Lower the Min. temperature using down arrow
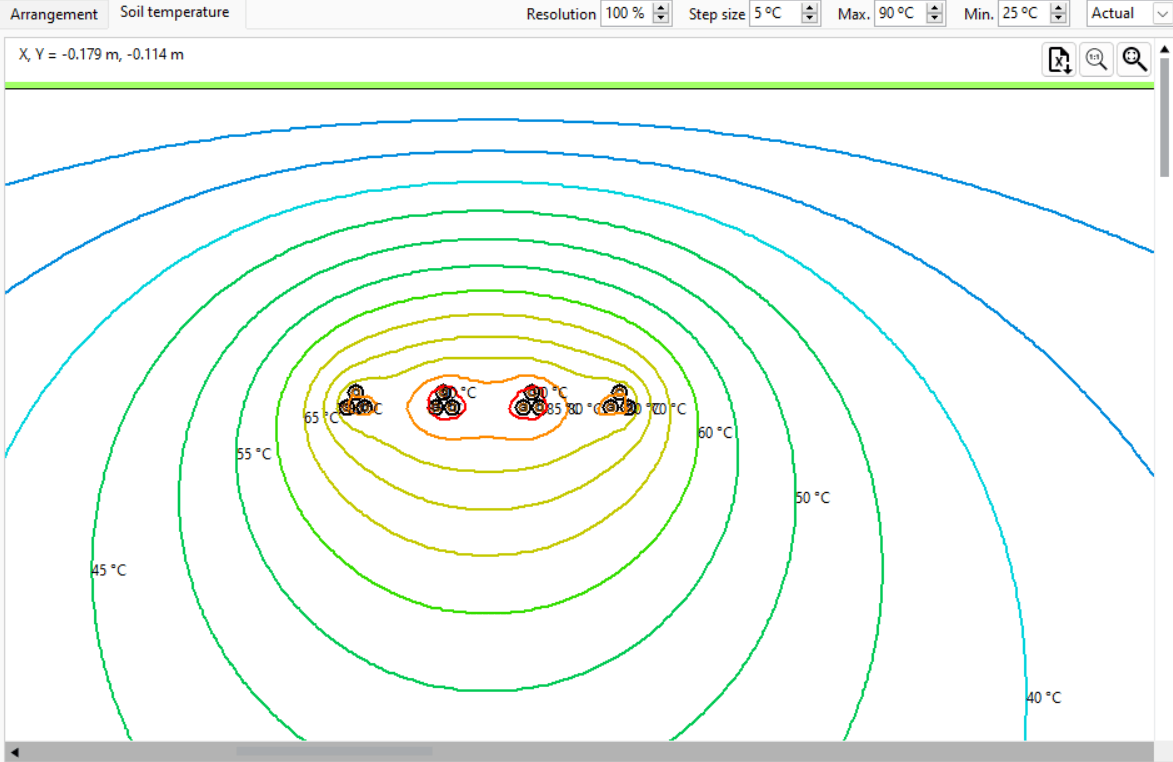Image resolution: width=1173 pixels, height=762 pixels. [1059, 19]
